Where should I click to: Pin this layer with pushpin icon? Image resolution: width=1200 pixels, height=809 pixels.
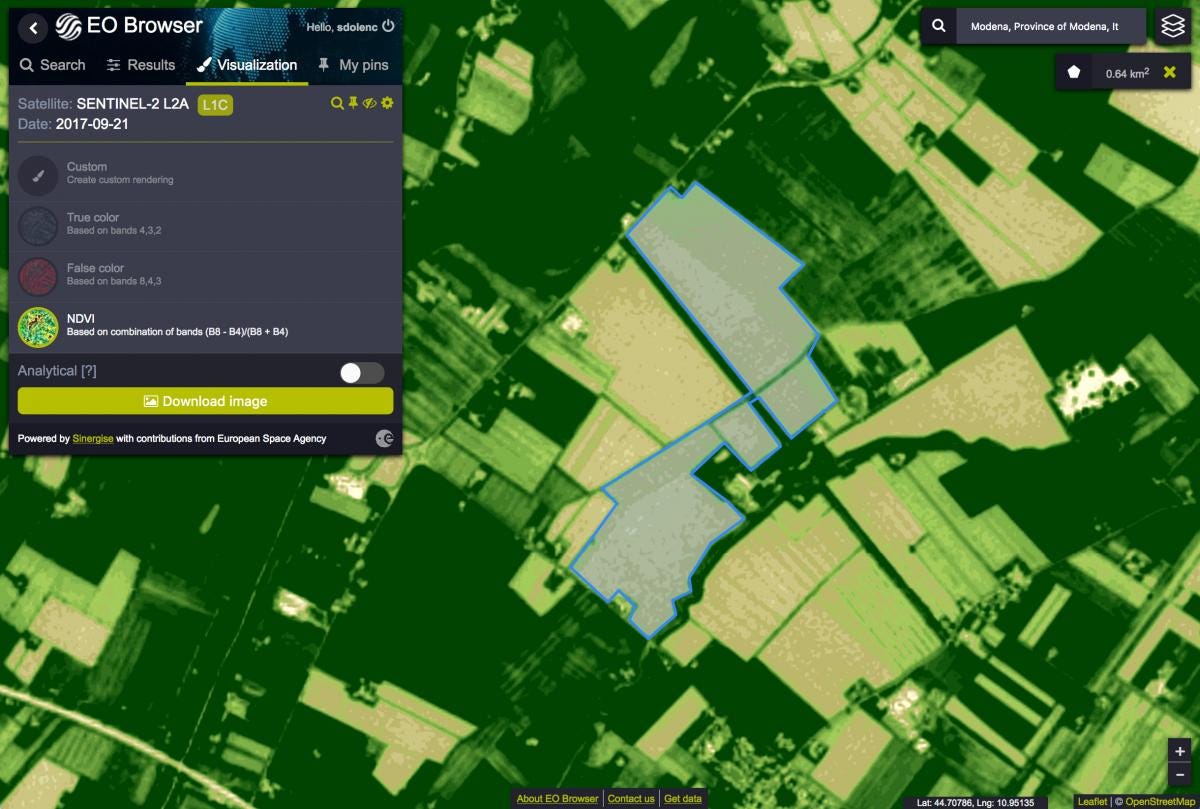coord(353,104)
